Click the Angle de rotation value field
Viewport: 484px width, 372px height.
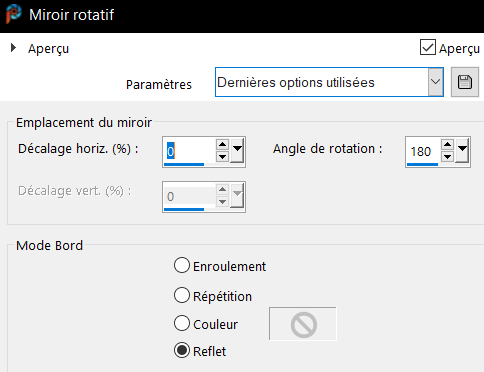pos(423,151)
